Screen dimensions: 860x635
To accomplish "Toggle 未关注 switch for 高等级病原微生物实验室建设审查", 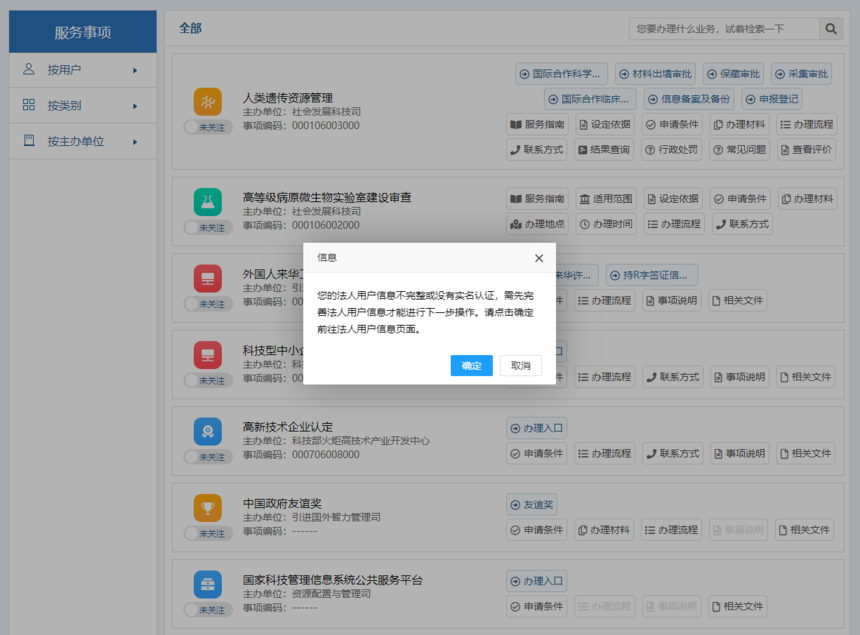I will (208, 228).
